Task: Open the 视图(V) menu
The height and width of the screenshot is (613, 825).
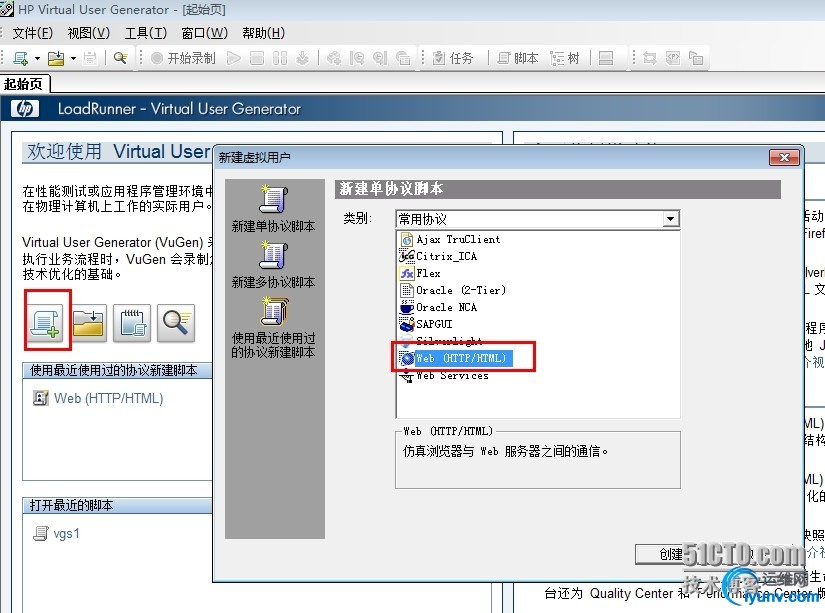Action: (x=88, y=33)
